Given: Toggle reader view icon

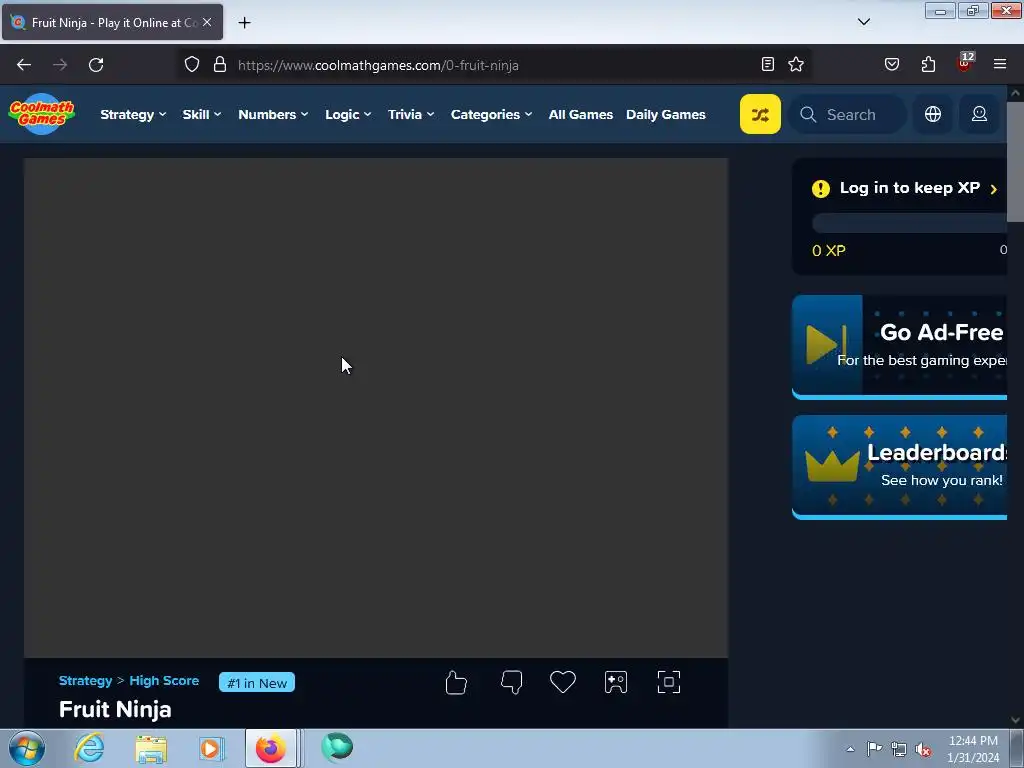Looking at the screenshot, I should (768, 64).
